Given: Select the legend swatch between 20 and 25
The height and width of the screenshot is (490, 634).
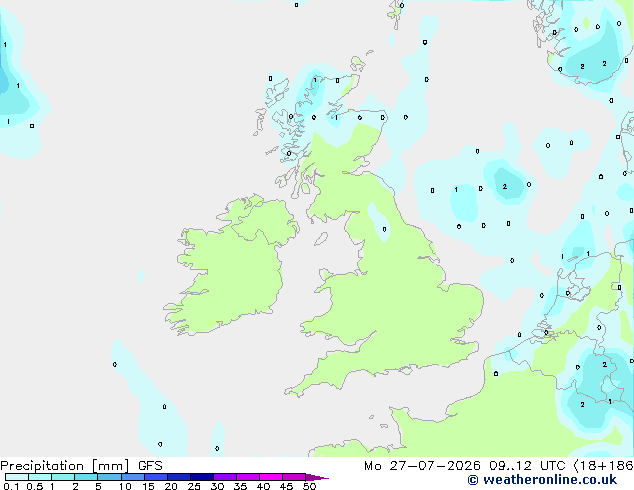Looking at the screenshot, I should [x=179, y=477].
